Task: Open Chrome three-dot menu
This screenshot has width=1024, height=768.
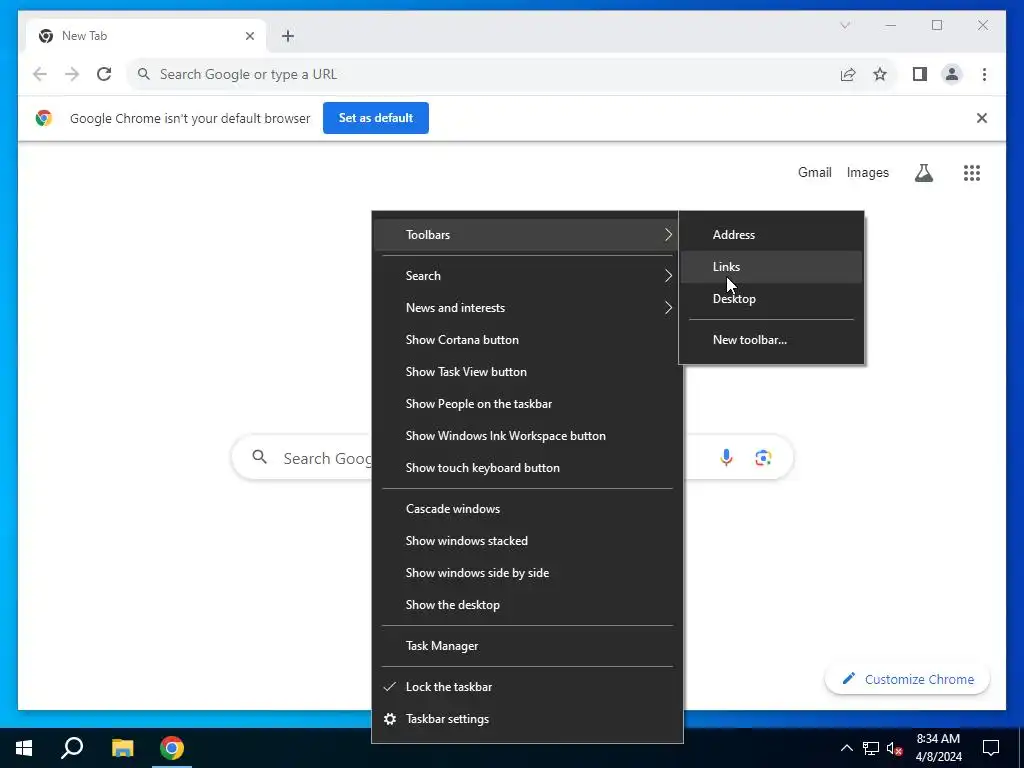Action: [984, 74]
